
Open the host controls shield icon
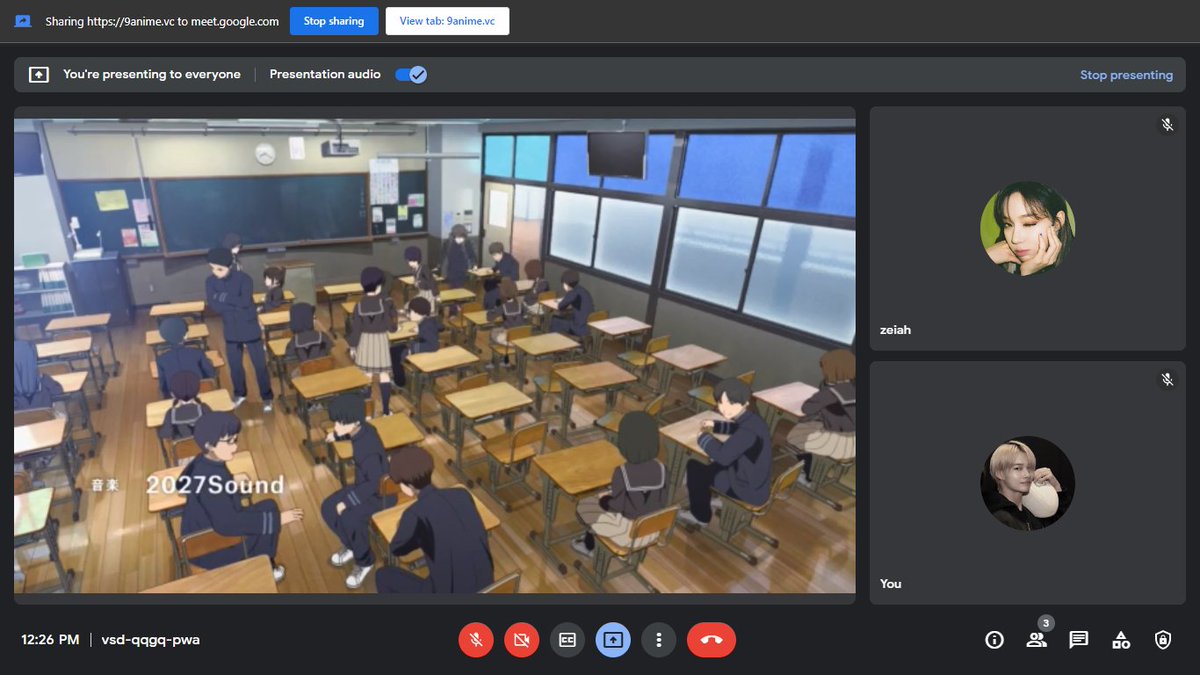tap(1162, 640)
